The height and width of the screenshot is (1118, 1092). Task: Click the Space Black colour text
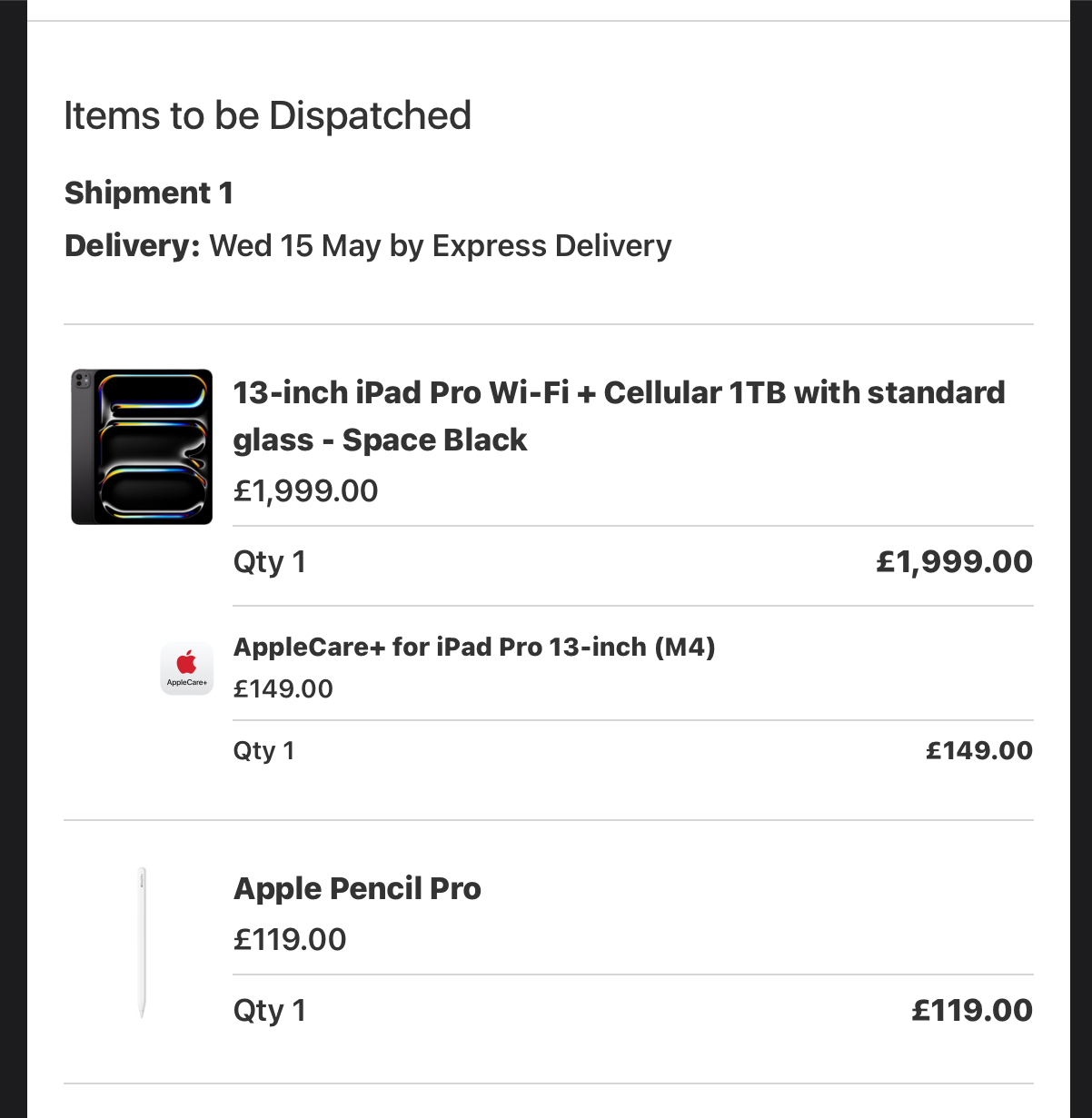pos(434,440)
